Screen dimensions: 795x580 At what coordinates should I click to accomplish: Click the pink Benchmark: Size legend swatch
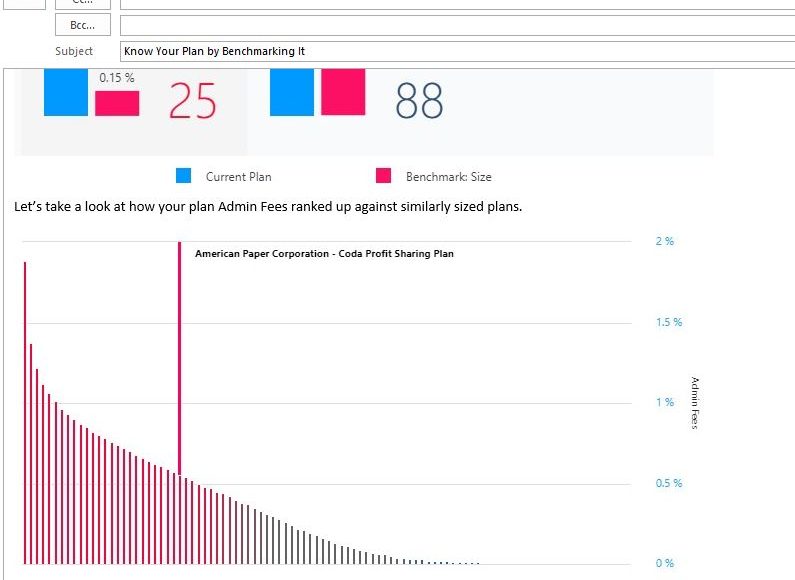tap(383, 176)
